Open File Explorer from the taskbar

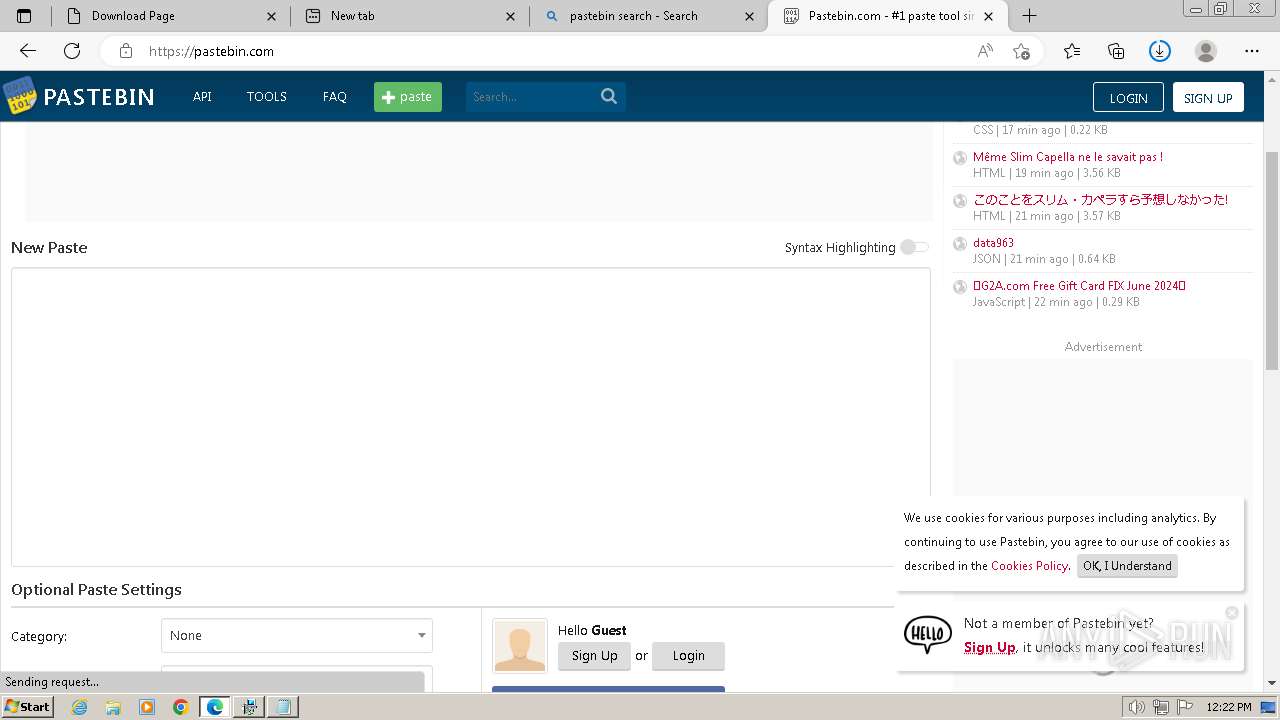pos(113,707)
